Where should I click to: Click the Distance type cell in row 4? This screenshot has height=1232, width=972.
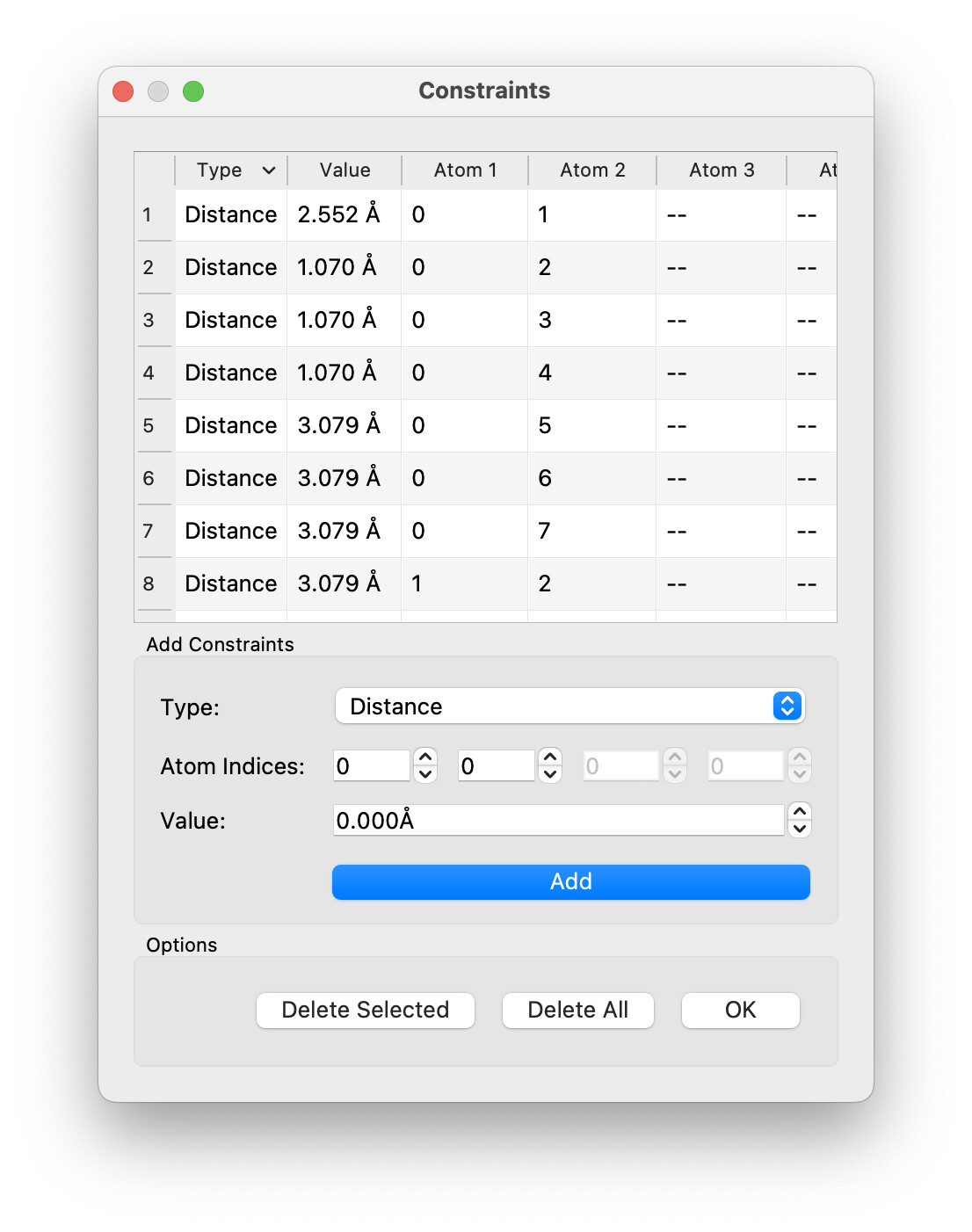231,373
